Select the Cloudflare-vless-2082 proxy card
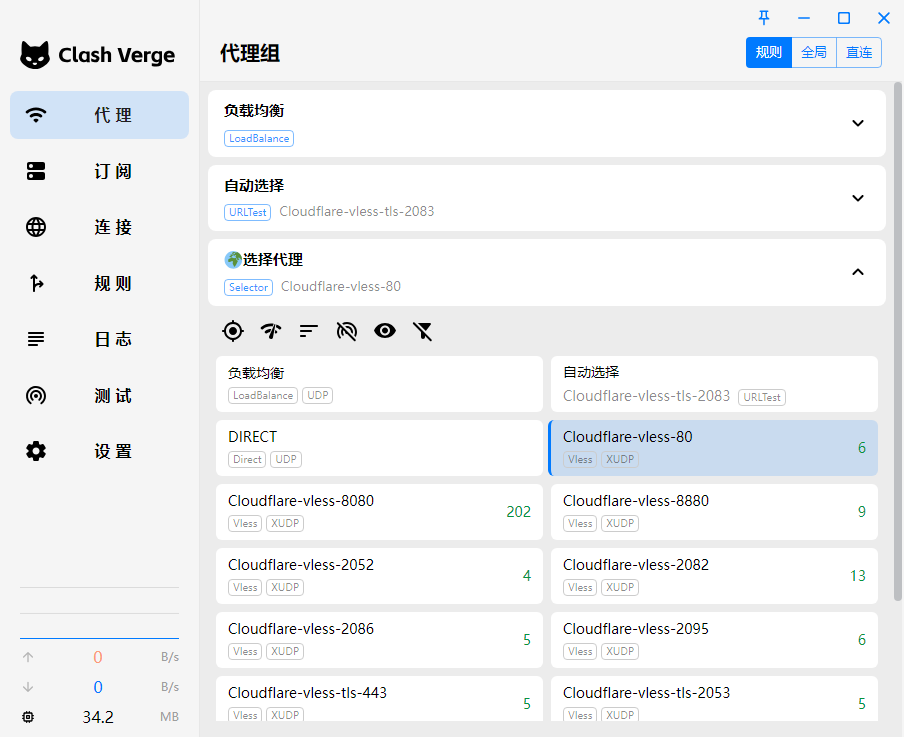The width and height of the screenshot is (904, 737). point(714,576)
